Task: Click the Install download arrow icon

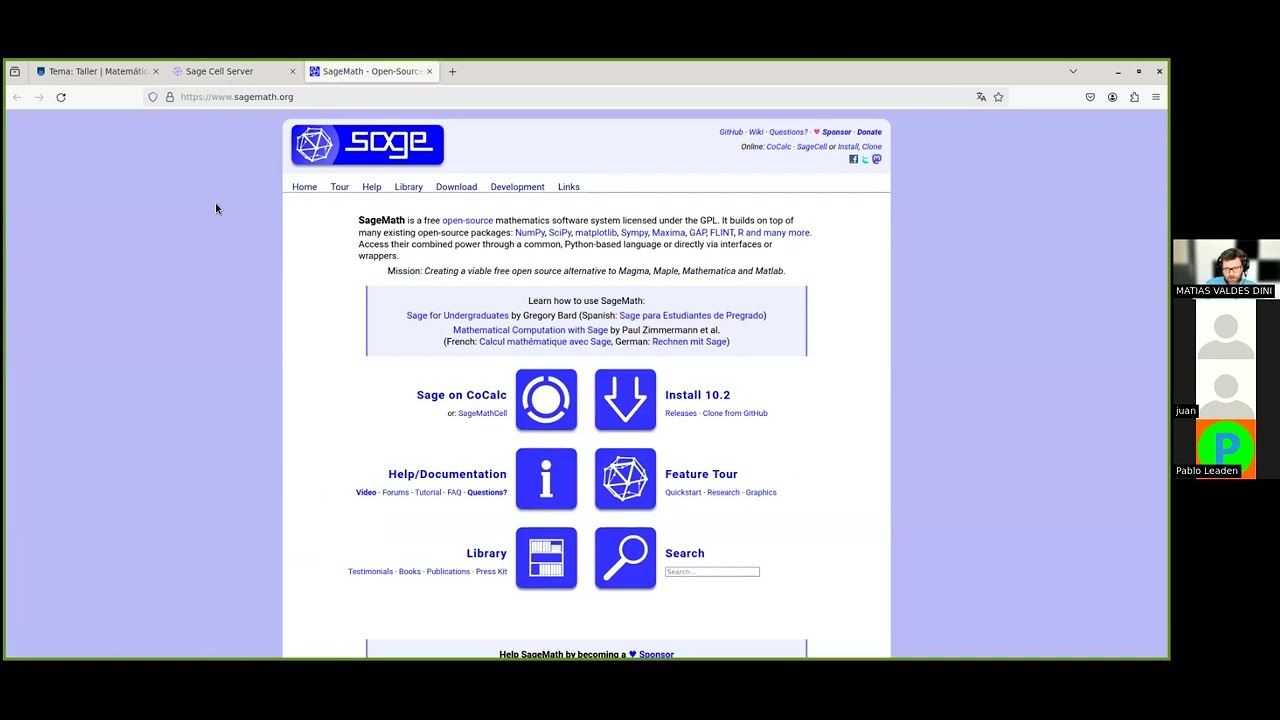Action: tap(625, 400)
